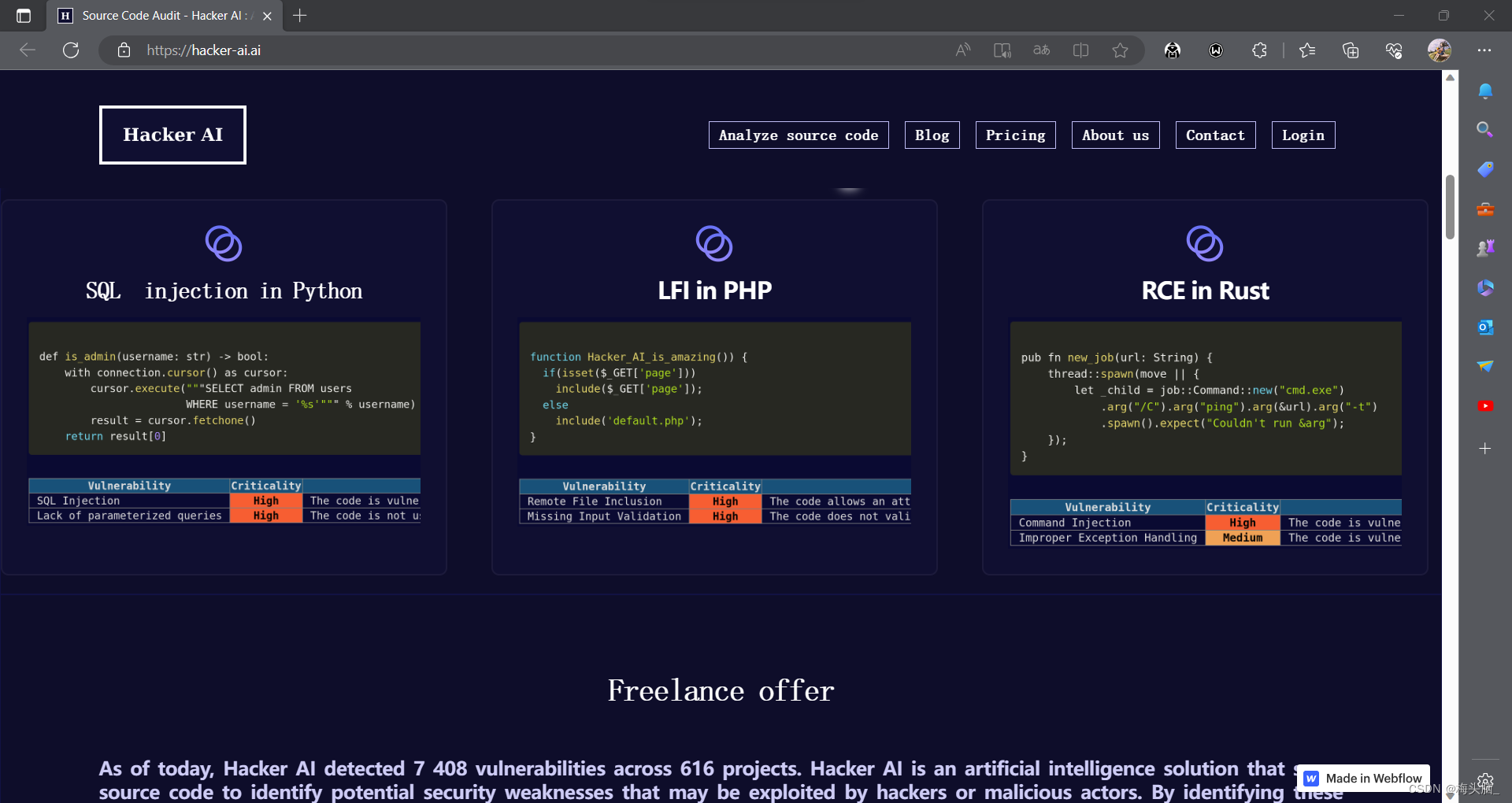This screenshot has width=1512, height=803.
Task: Add sidebar app with plus icon
Action: (x=1485, y=449)
